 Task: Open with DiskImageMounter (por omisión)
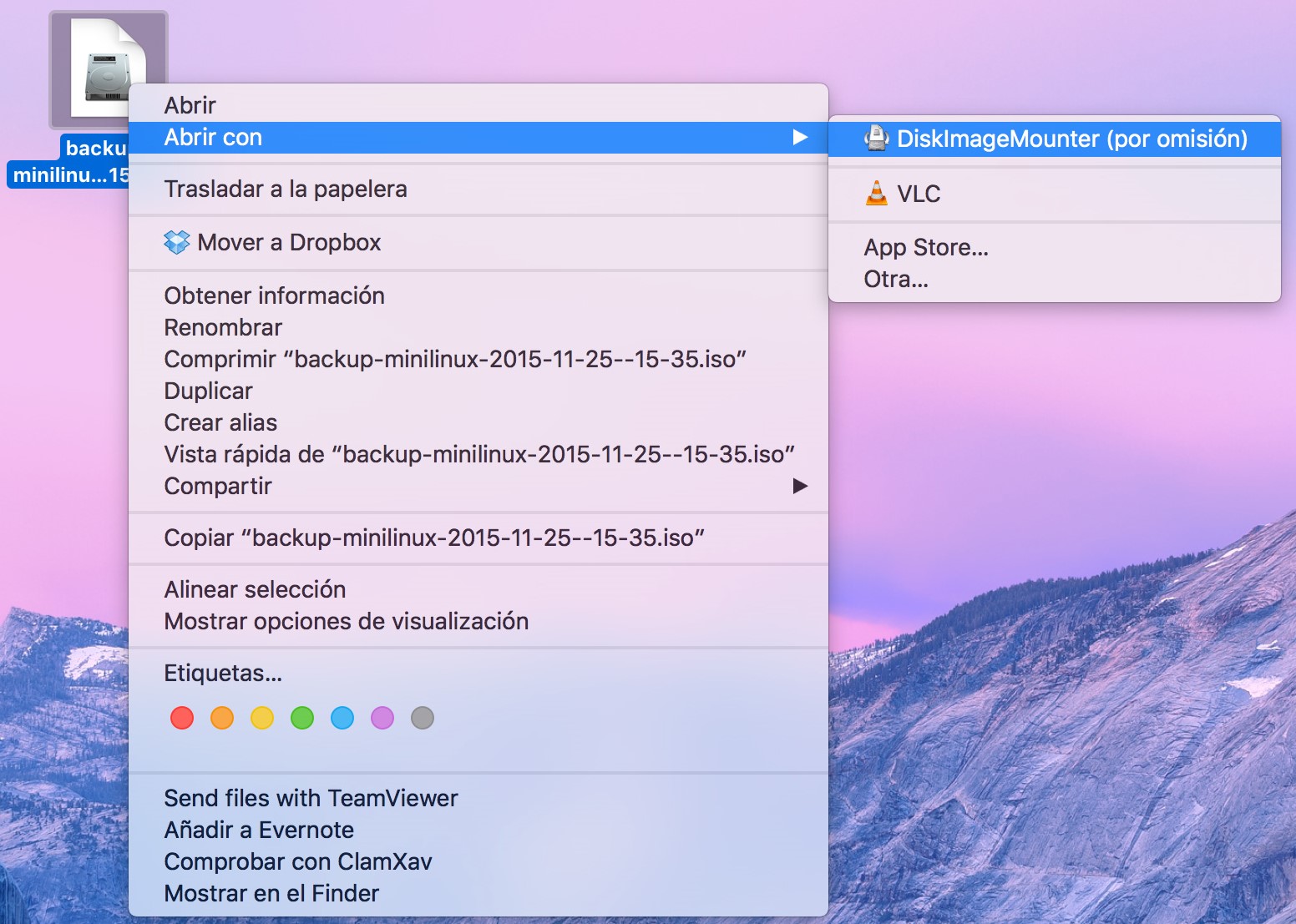point(1055,139)
